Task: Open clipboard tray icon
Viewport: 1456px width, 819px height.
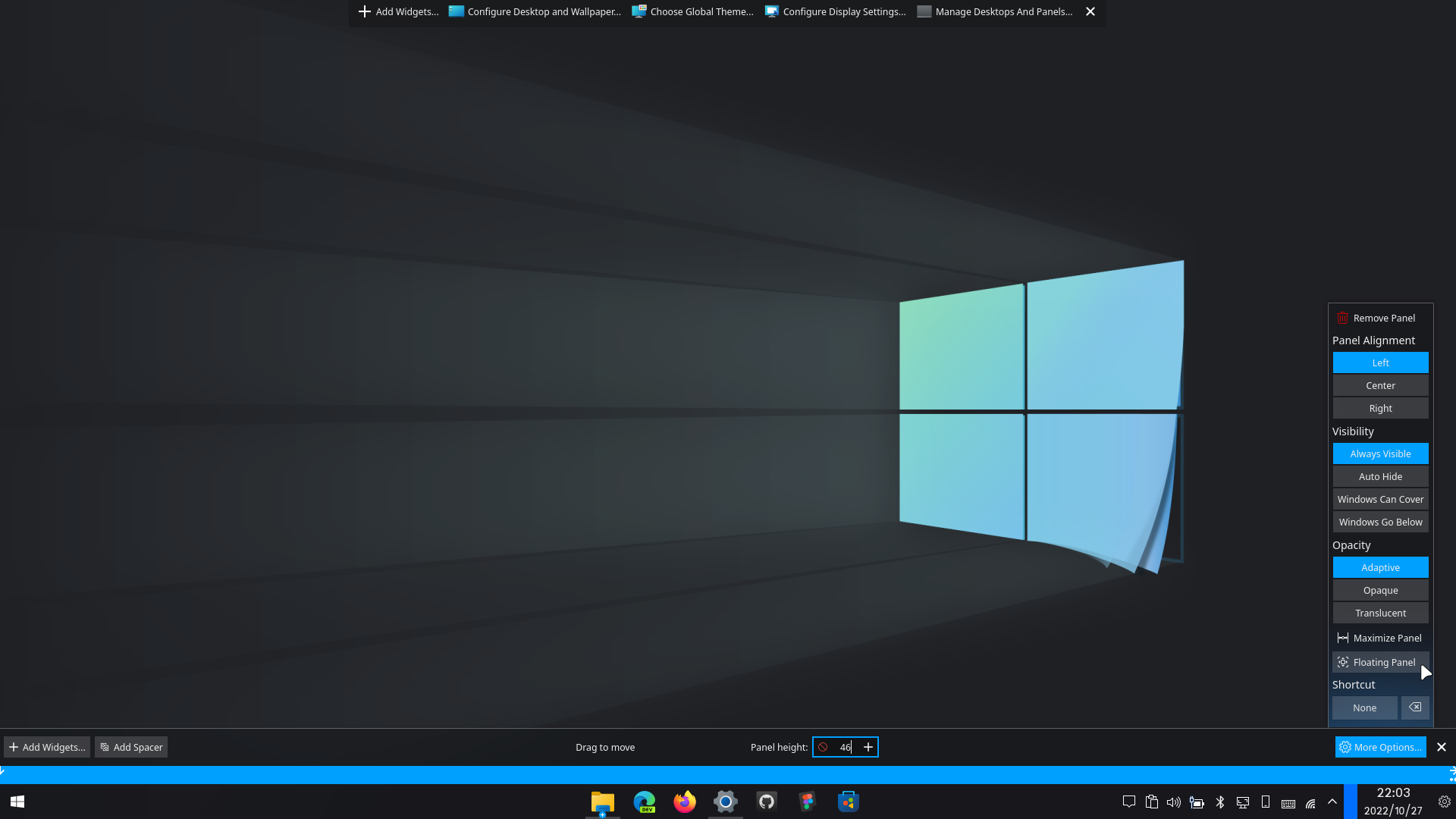Action: coord(1152,802)
